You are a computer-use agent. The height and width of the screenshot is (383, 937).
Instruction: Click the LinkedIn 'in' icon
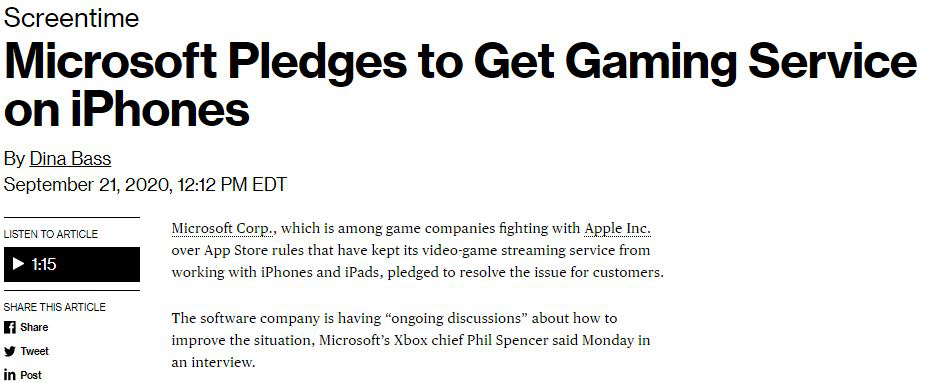click(10, 375)
